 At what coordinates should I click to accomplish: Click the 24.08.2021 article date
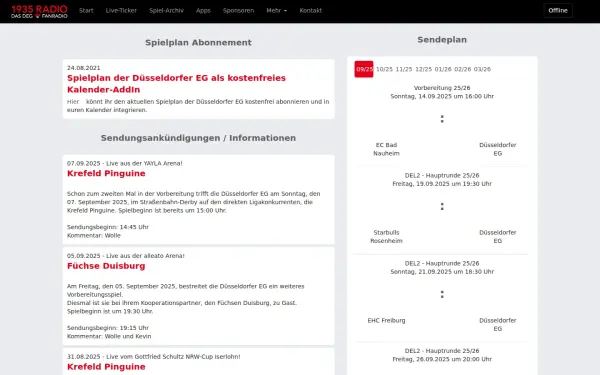[x=83, y=68]
